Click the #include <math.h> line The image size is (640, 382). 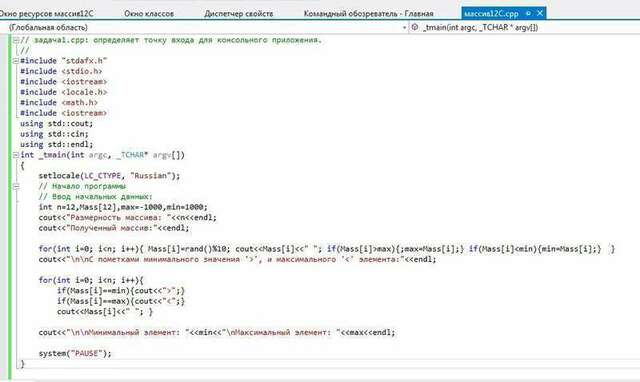click(59, 103)
